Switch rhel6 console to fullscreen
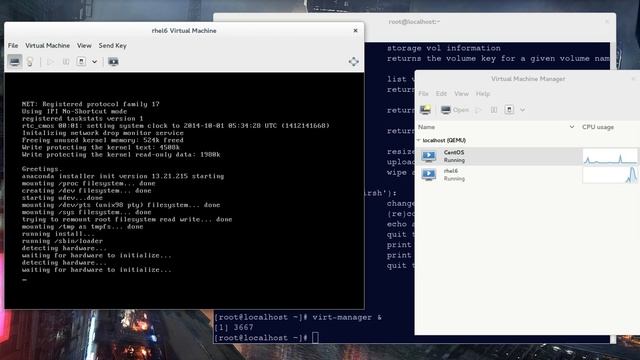The width and height of the screenshot is (640, 360). [x=353, y=62]
